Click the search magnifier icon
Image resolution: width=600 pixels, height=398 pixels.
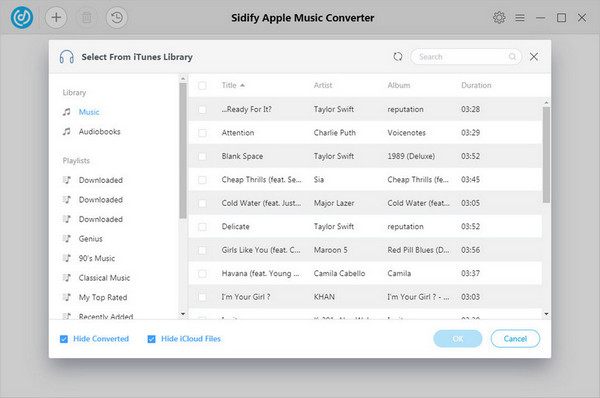tap(512, 57)
